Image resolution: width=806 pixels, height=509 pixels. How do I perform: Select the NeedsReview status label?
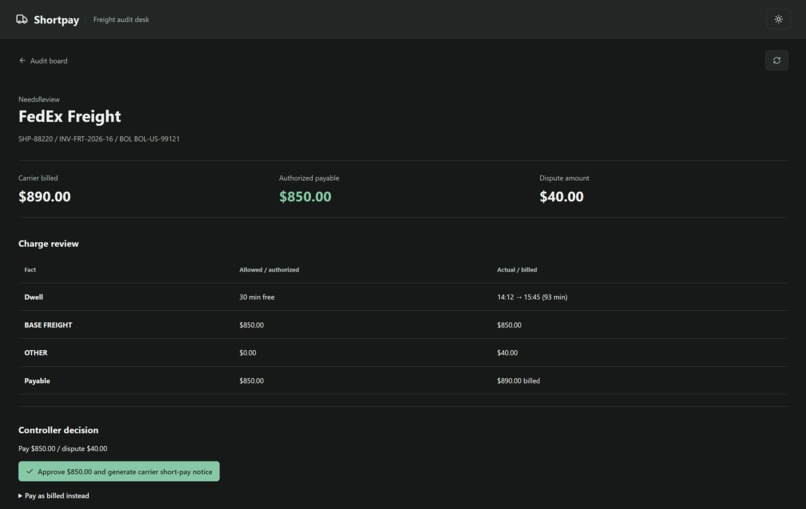[x=39, y=99]
